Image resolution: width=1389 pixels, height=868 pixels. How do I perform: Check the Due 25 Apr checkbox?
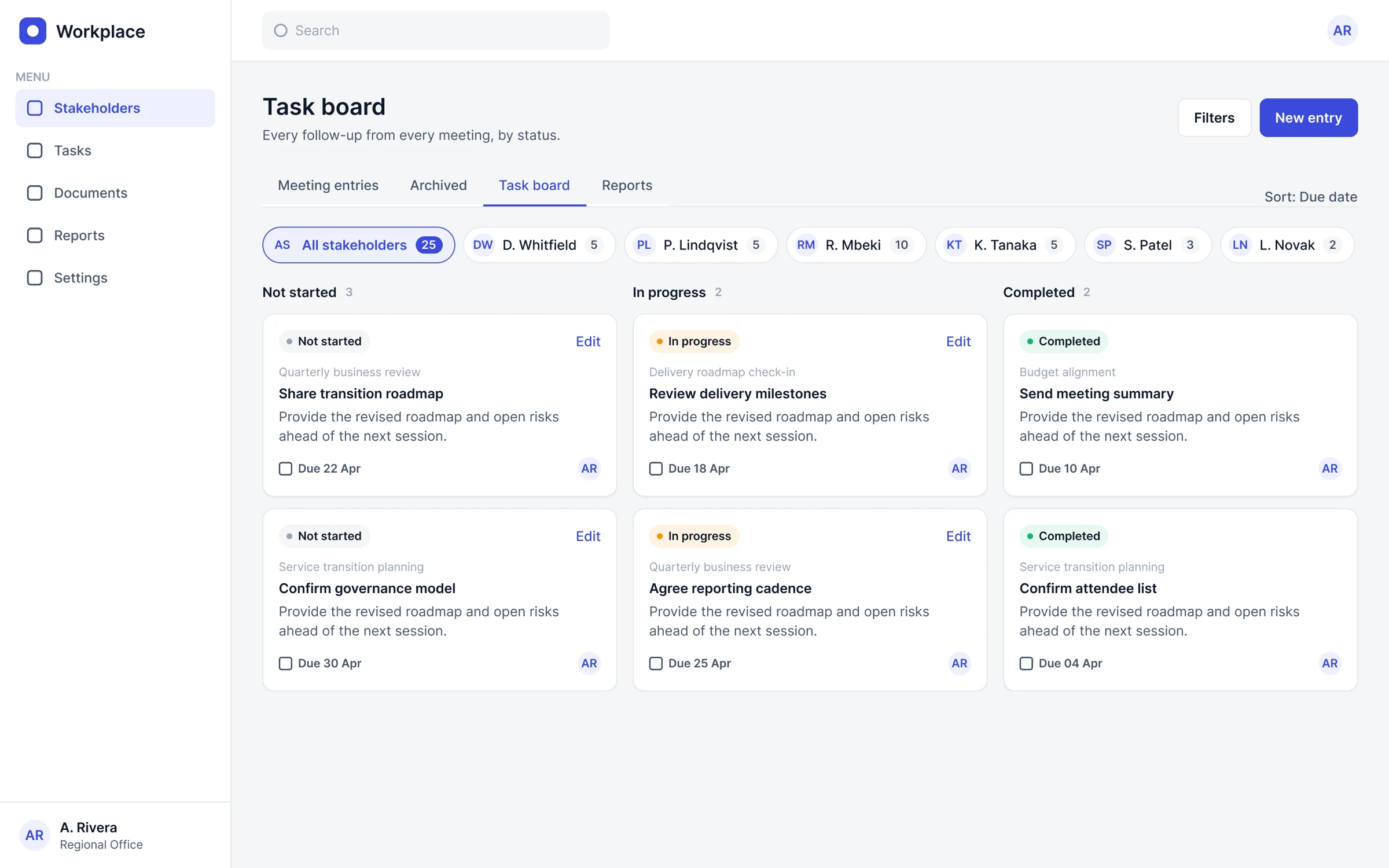656,663
